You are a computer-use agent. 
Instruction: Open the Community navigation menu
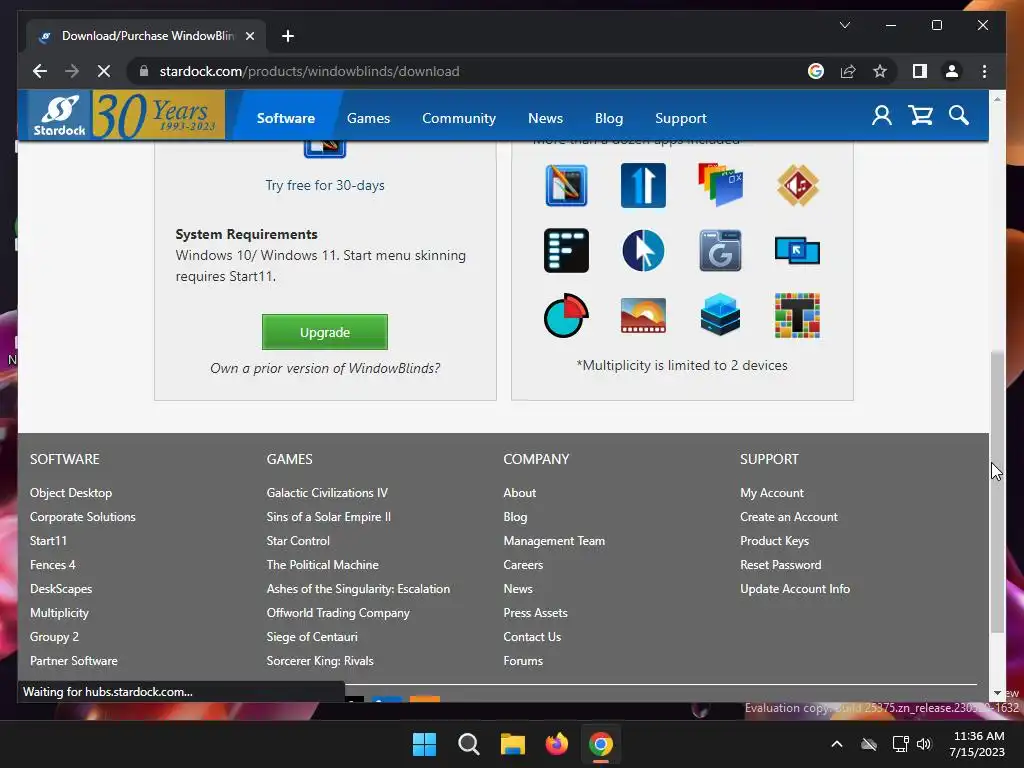[x=458, y=118]
